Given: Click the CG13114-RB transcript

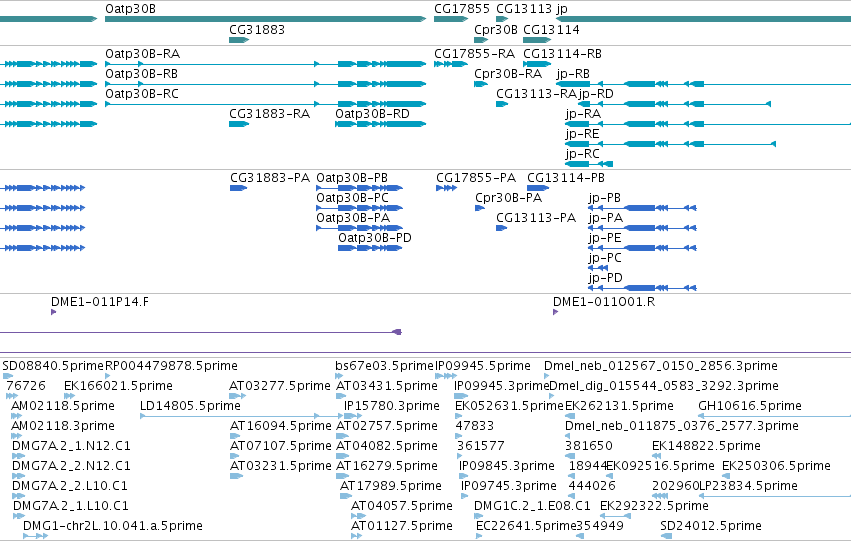Looking at the screenshot, I should (537, 64).
